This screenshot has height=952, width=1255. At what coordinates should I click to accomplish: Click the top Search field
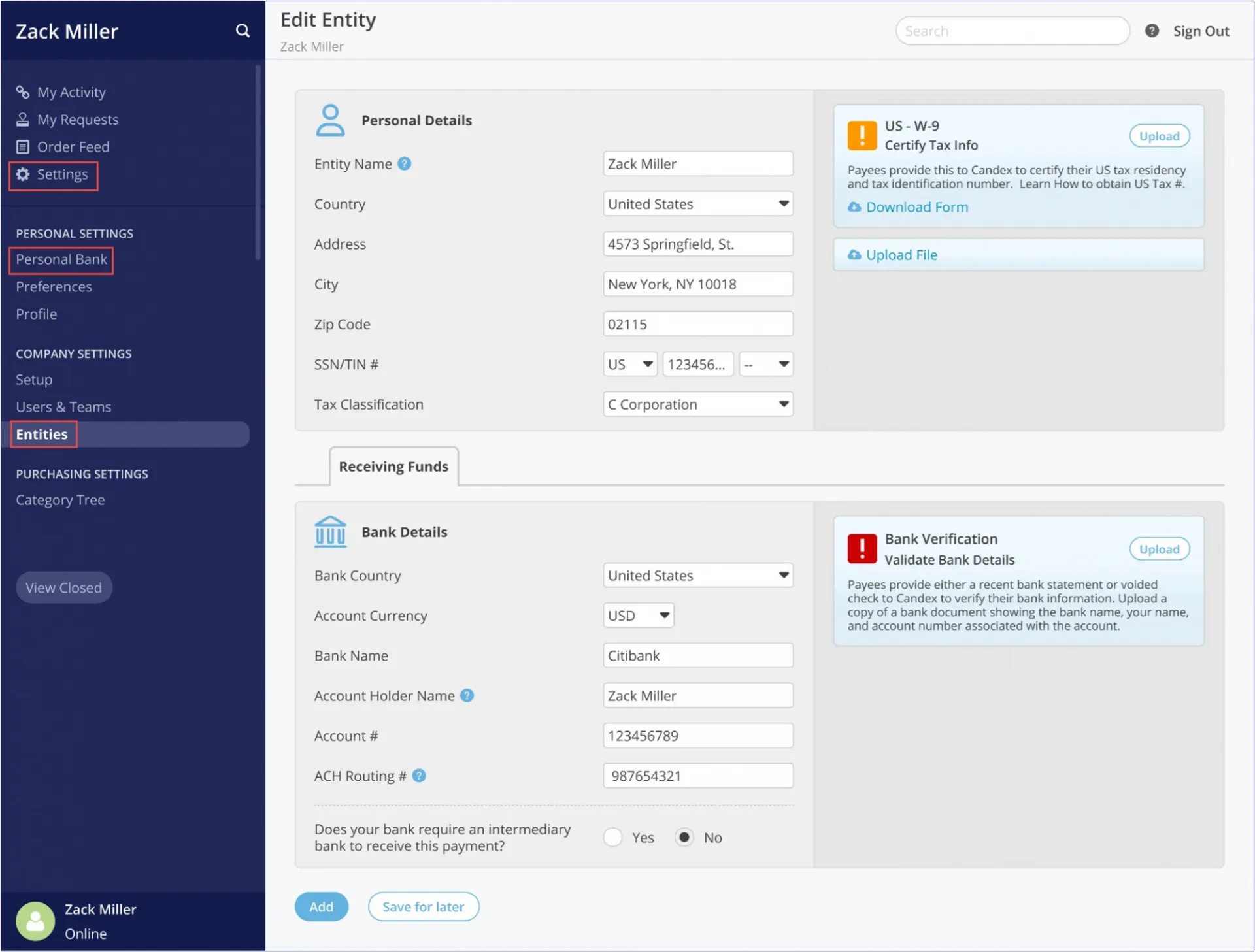(1012, 31)
